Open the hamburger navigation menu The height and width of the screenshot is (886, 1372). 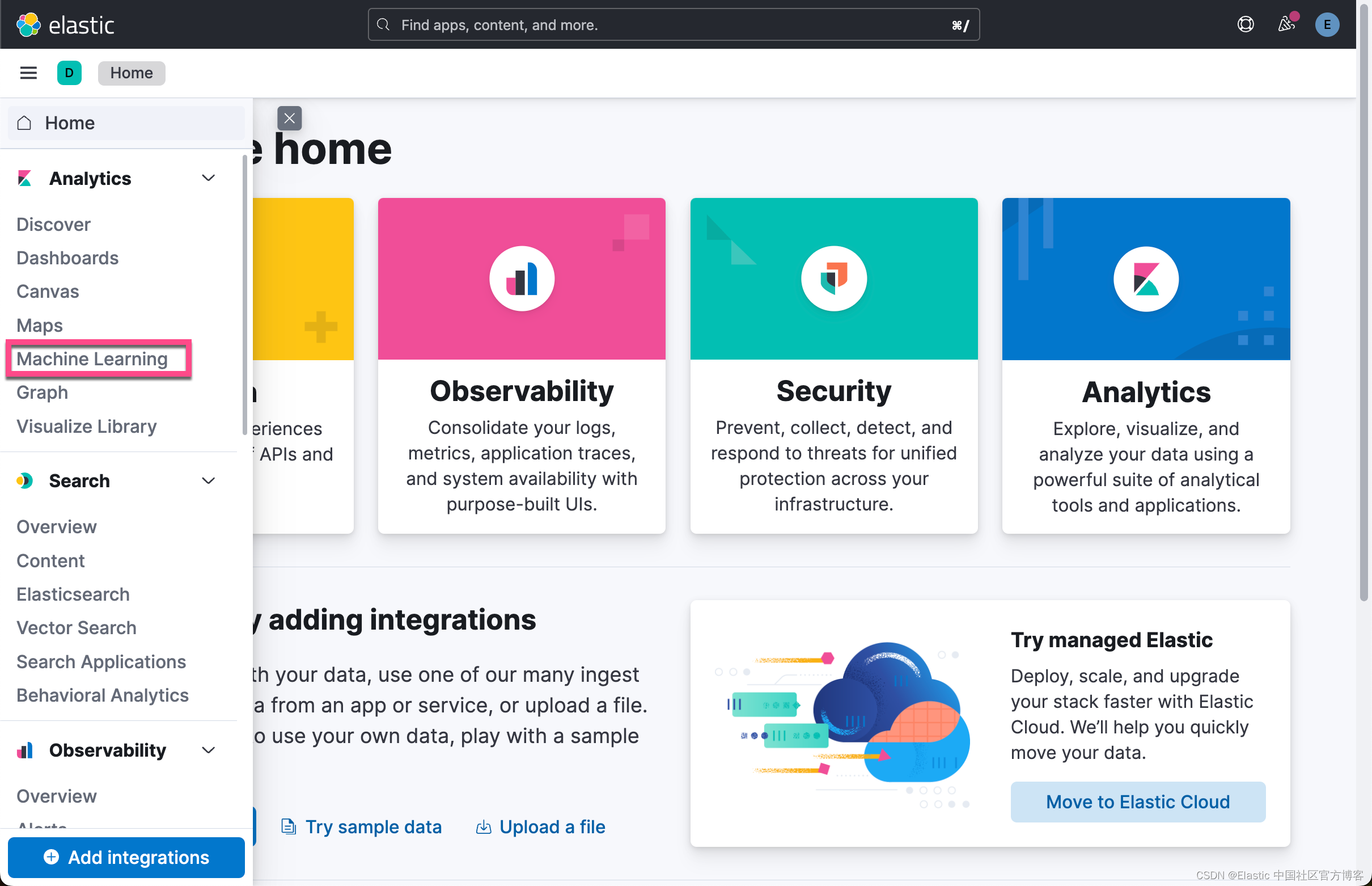coord(28,73)
